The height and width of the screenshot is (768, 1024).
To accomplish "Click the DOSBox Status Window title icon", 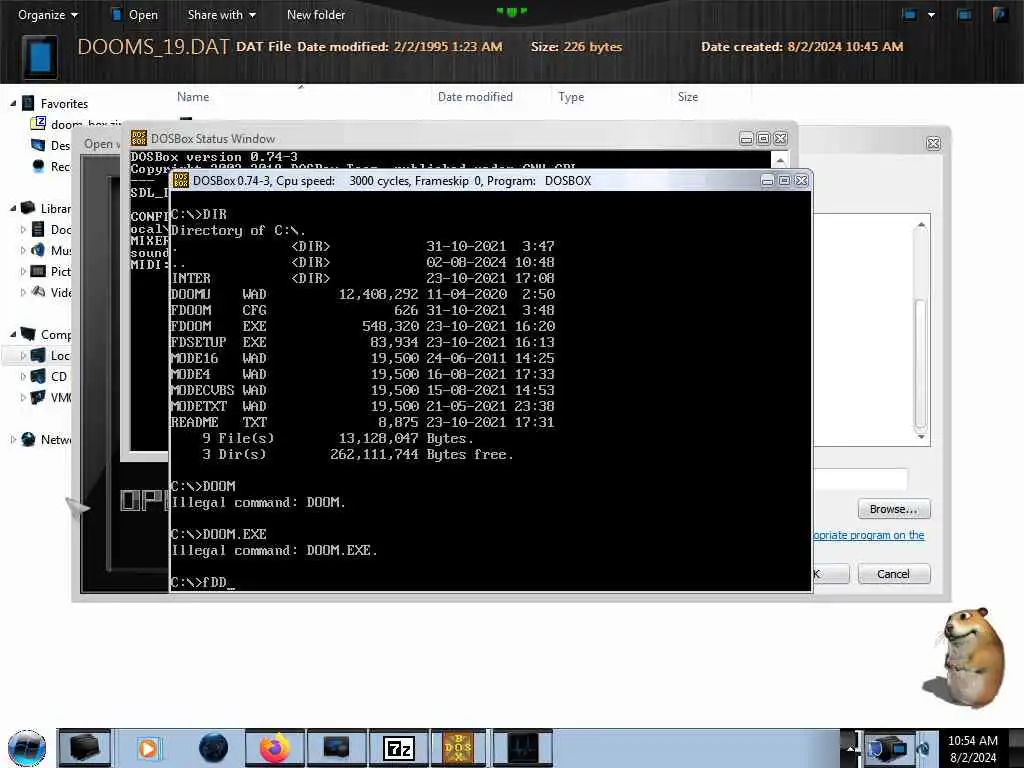I will 139,138.
